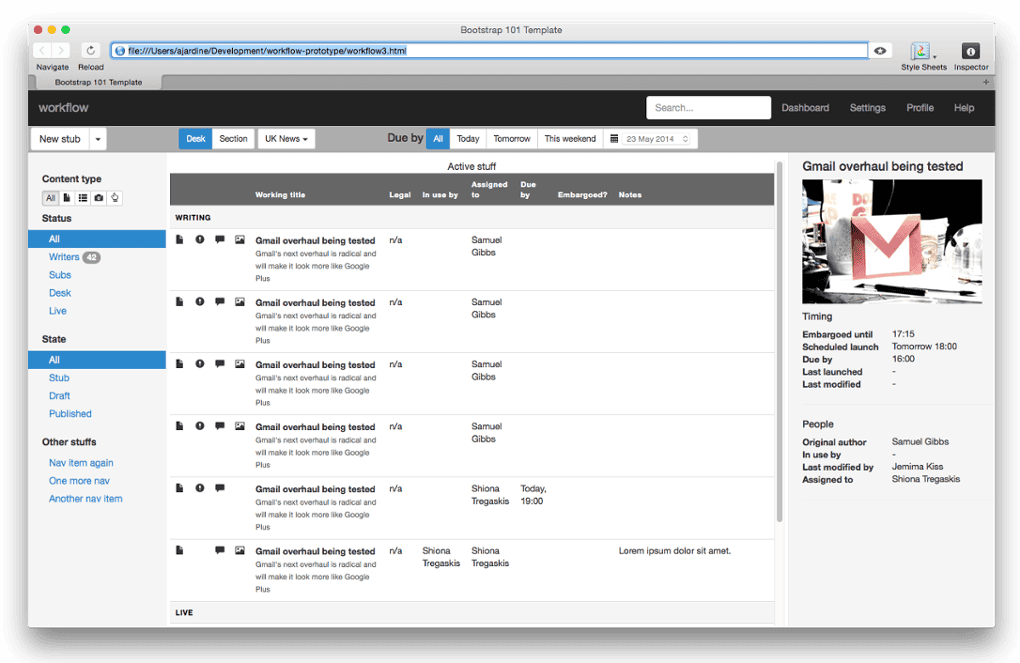Click the picture icon in second row
1020x663 pixels.
click(240, 302)
